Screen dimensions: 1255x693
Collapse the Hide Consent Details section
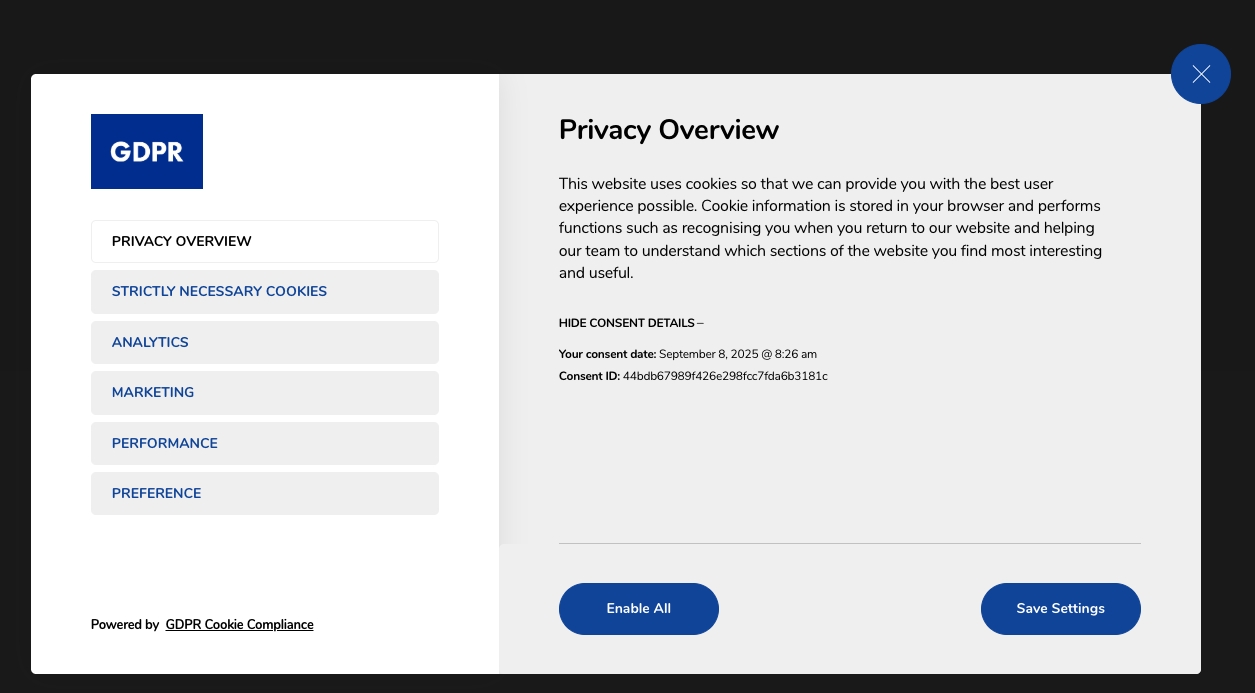pos(630,323)
